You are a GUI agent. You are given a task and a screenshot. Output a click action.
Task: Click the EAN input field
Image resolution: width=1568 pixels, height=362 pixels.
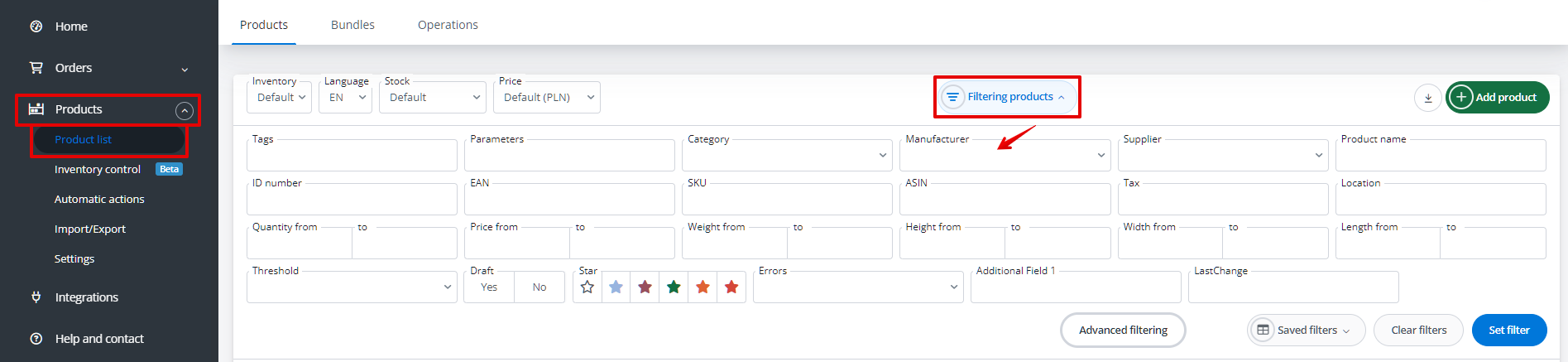569,199
